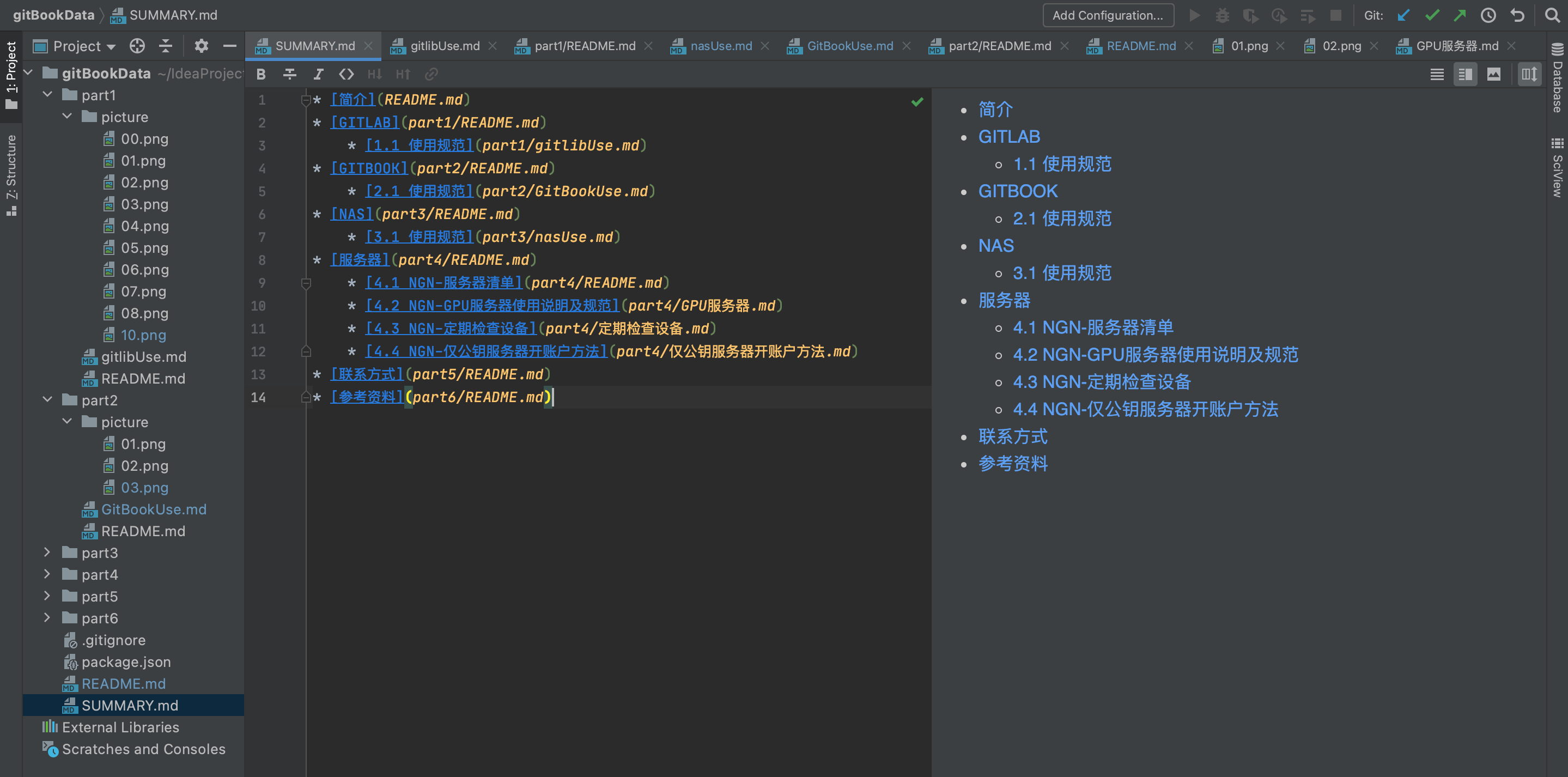Screen dimensions: 1568x777
Task: Insert link with chain icon
Action: point(431,74)
